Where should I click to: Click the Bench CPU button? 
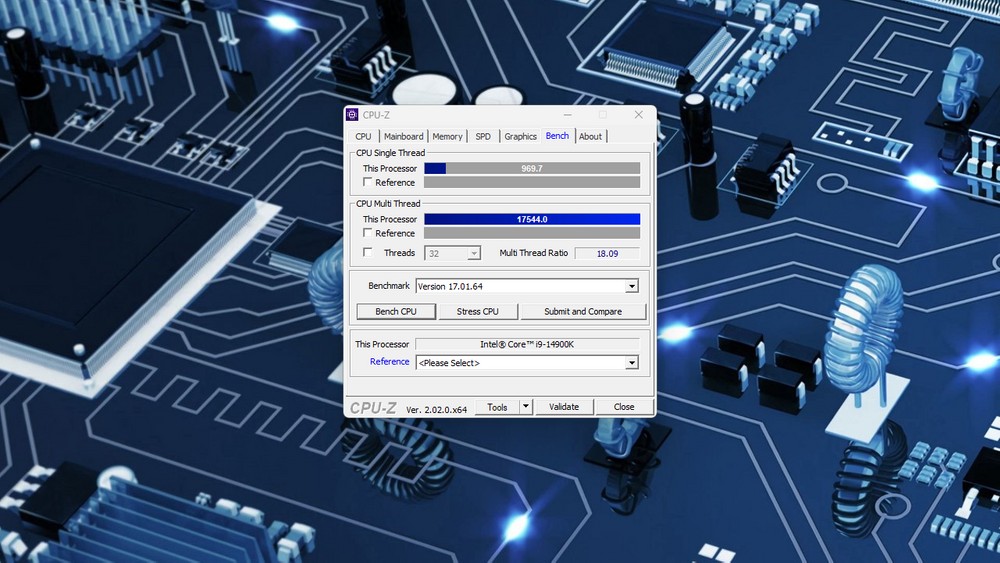(396, 312)
